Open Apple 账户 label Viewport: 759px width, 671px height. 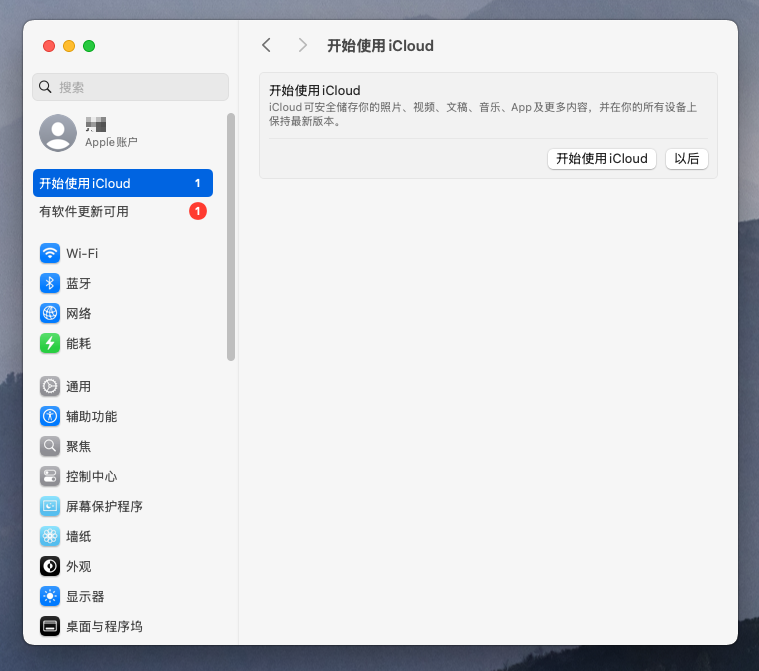tap(111, 142)
